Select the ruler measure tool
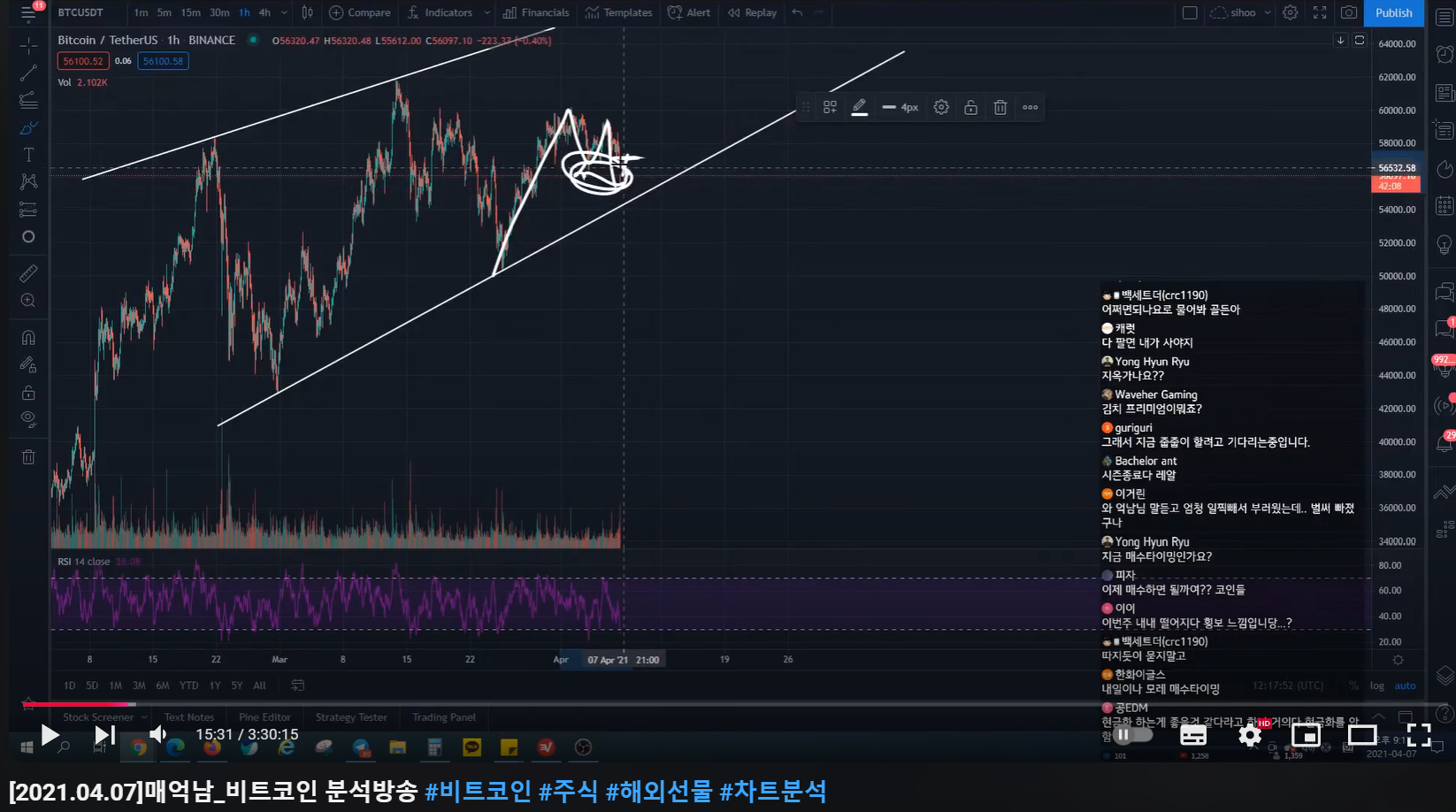Viewport: 1456px width, 812px height. pos(28,273)
